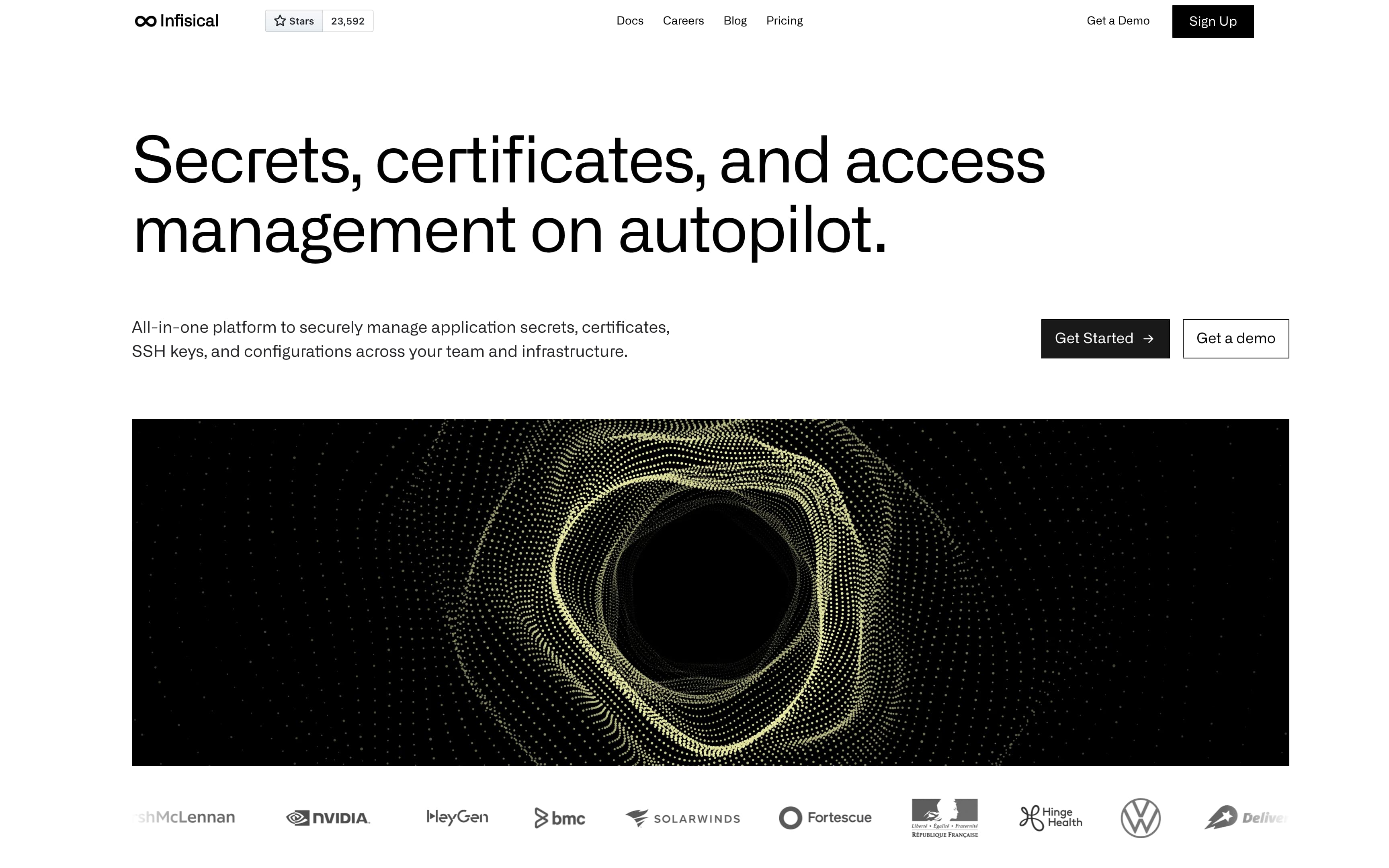Screen dimensions: 1389x868
Task: Click the Fortescue logo
Action: pyautogui.click(x=825, y=817)
